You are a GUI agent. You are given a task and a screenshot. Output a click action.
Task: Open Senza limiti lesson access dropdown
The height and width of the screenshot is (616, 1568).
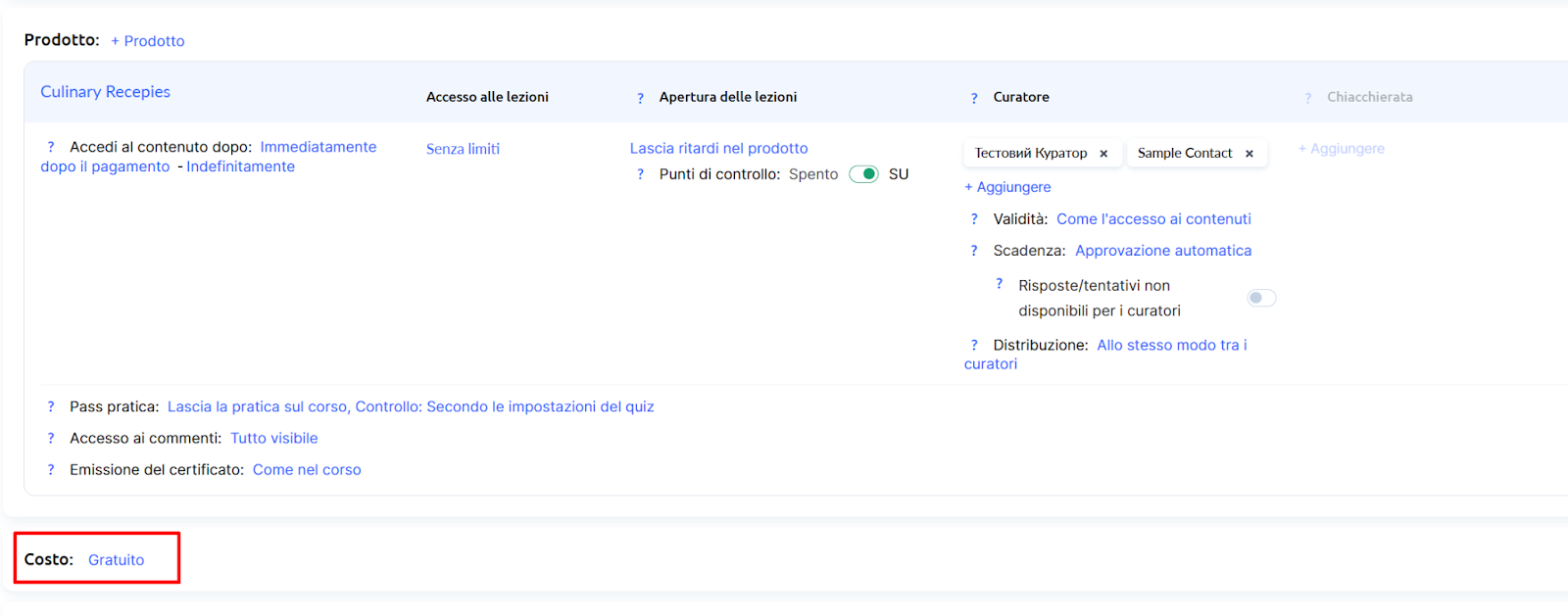(x=463, y=149)
